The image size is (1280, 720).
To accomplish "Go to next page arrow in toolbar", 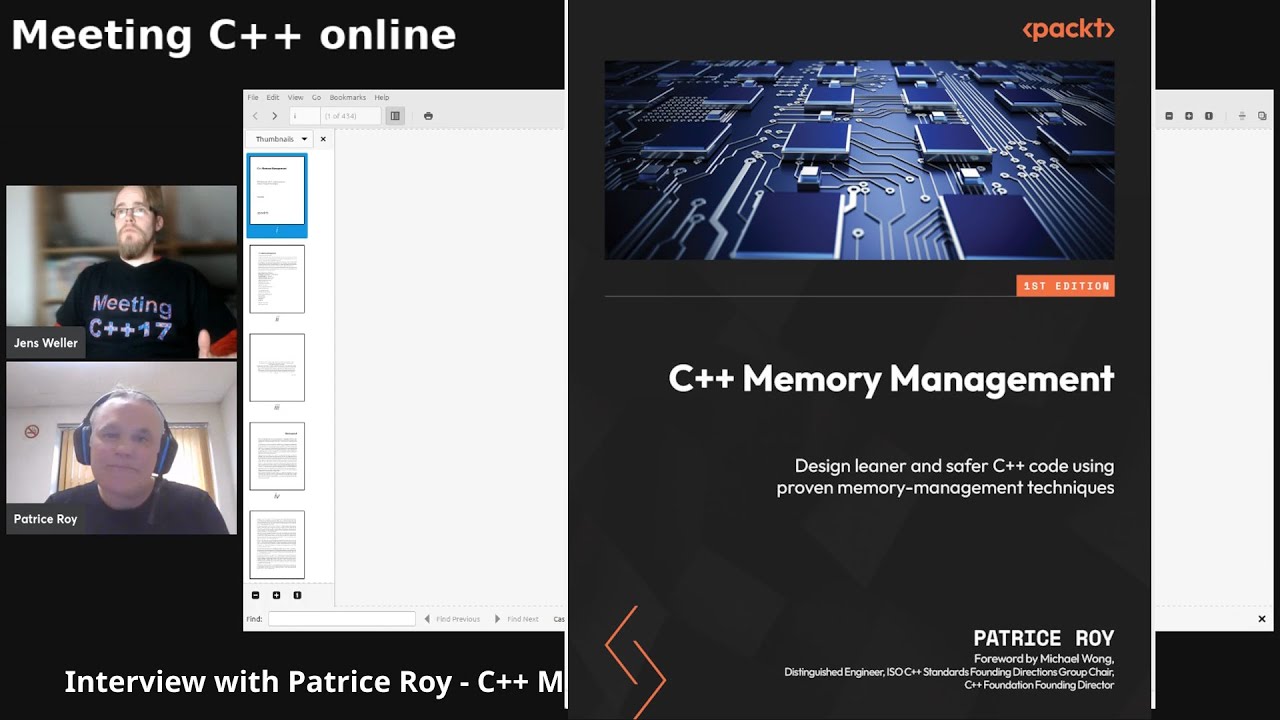I will point(274,116).
